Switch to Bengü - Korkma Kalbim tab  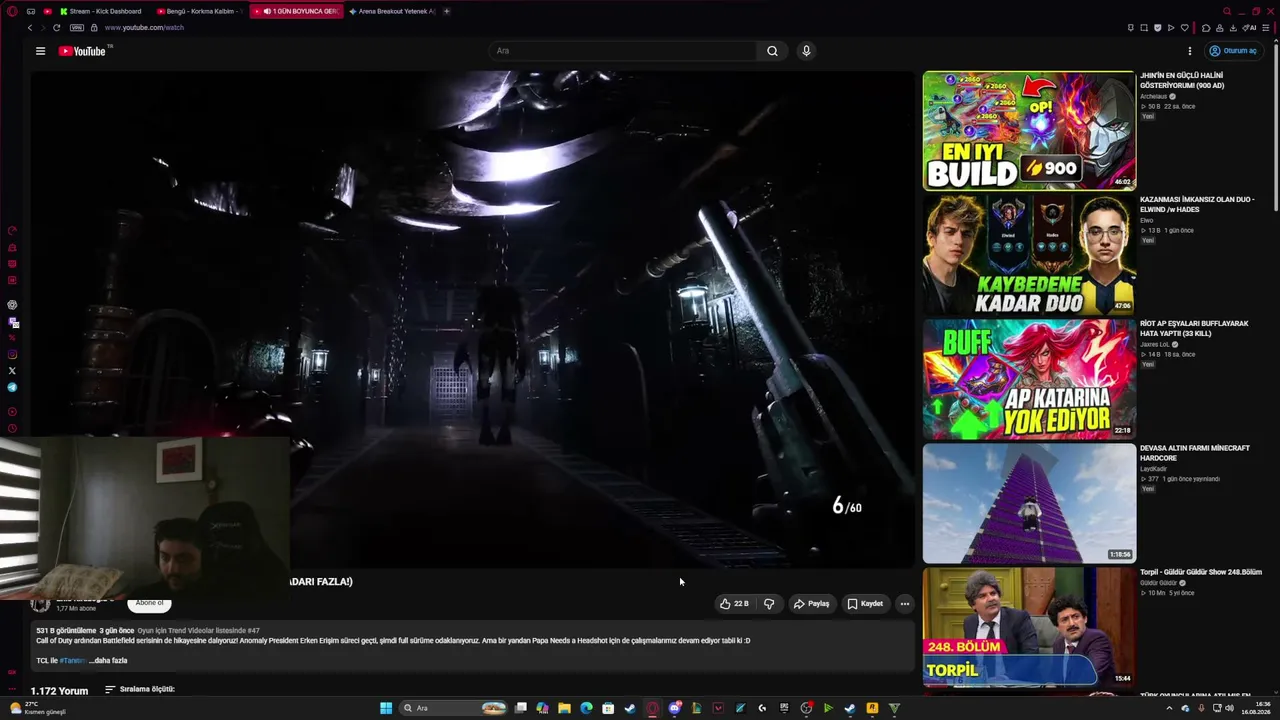200,11
